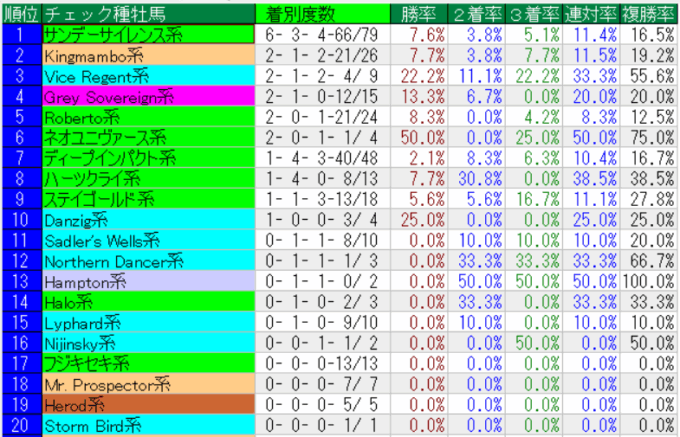This screenshot has height=437, width=680.
Task: Click record 1- 4- 3-40/48
Action: [x=323, y=158]
